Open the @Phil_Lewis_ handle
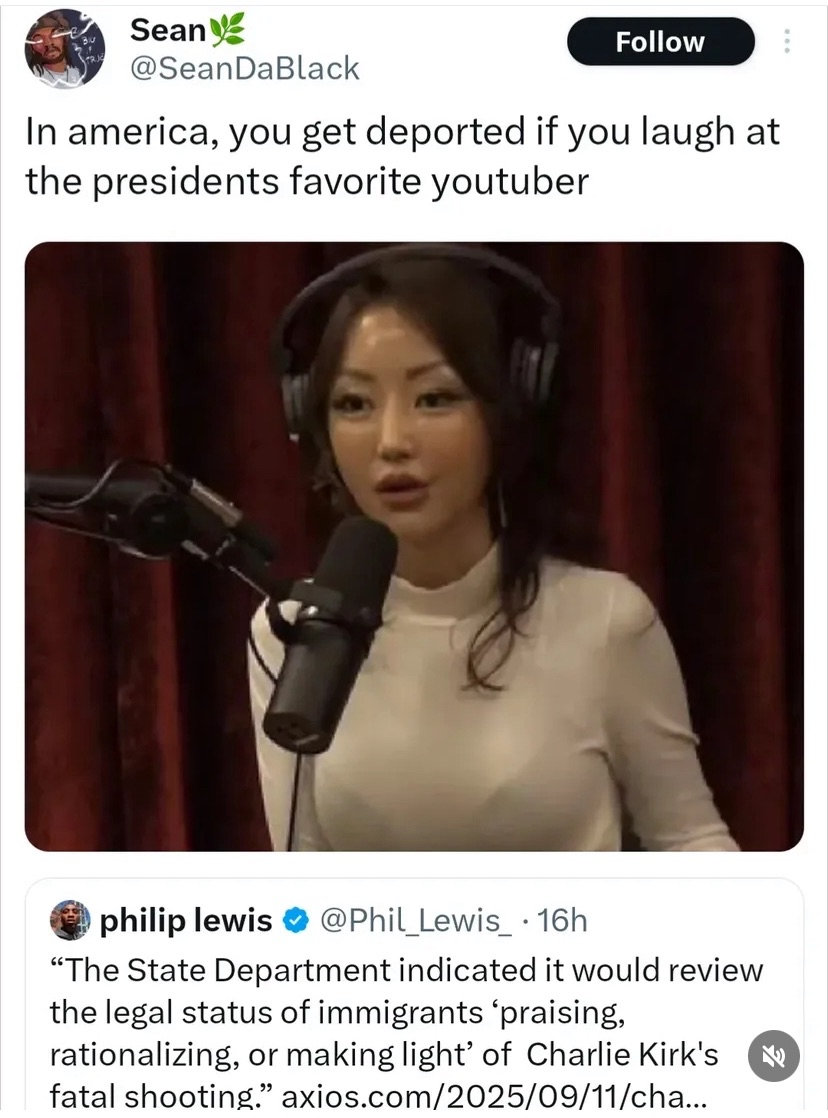The image size is (828, 1118). [x=415, y=920]
